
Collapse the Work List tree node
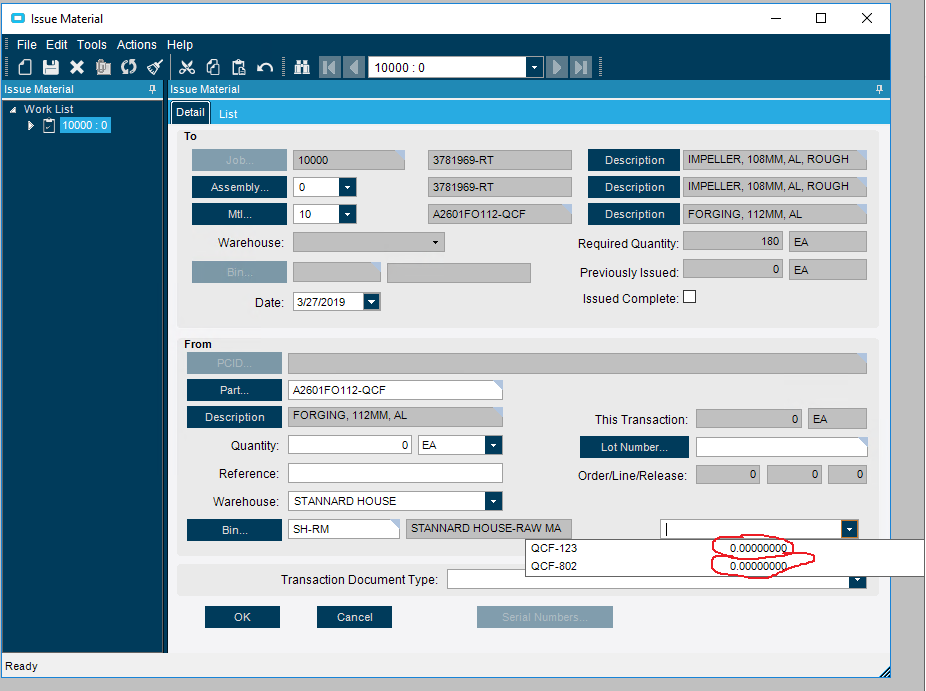[x=13, y=110]
